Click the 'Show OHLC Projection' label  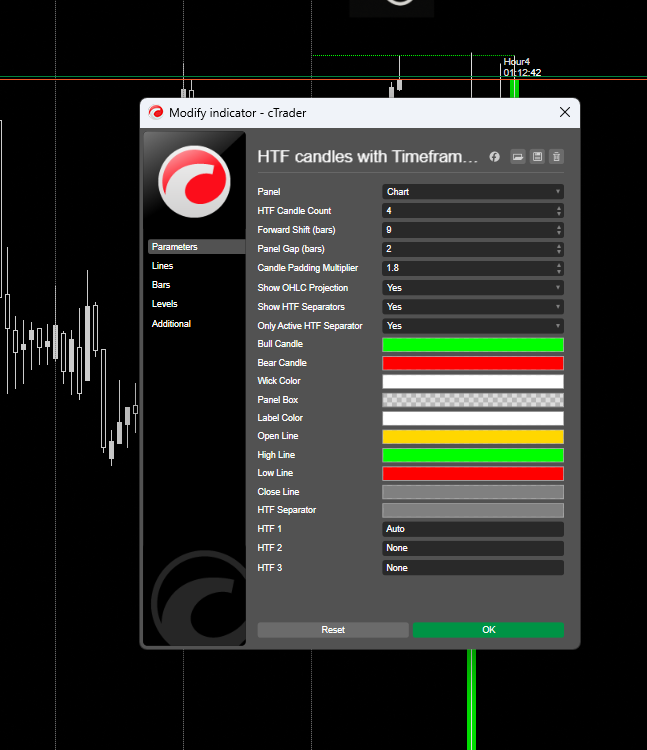point(303,288)
